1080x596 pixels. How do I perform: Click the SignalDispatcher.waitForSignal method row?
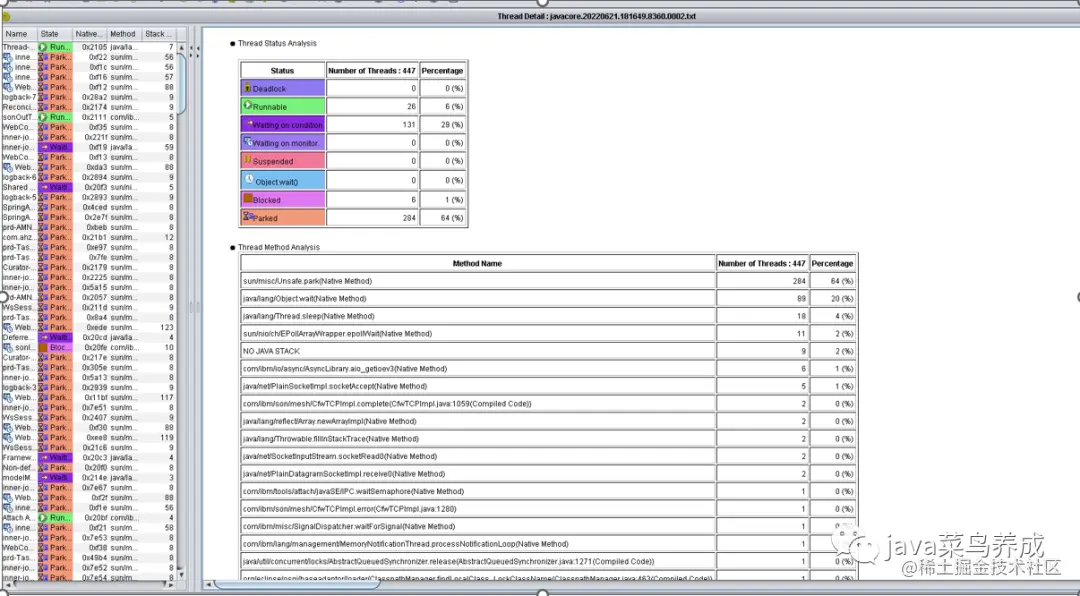(x=548, y=526)
